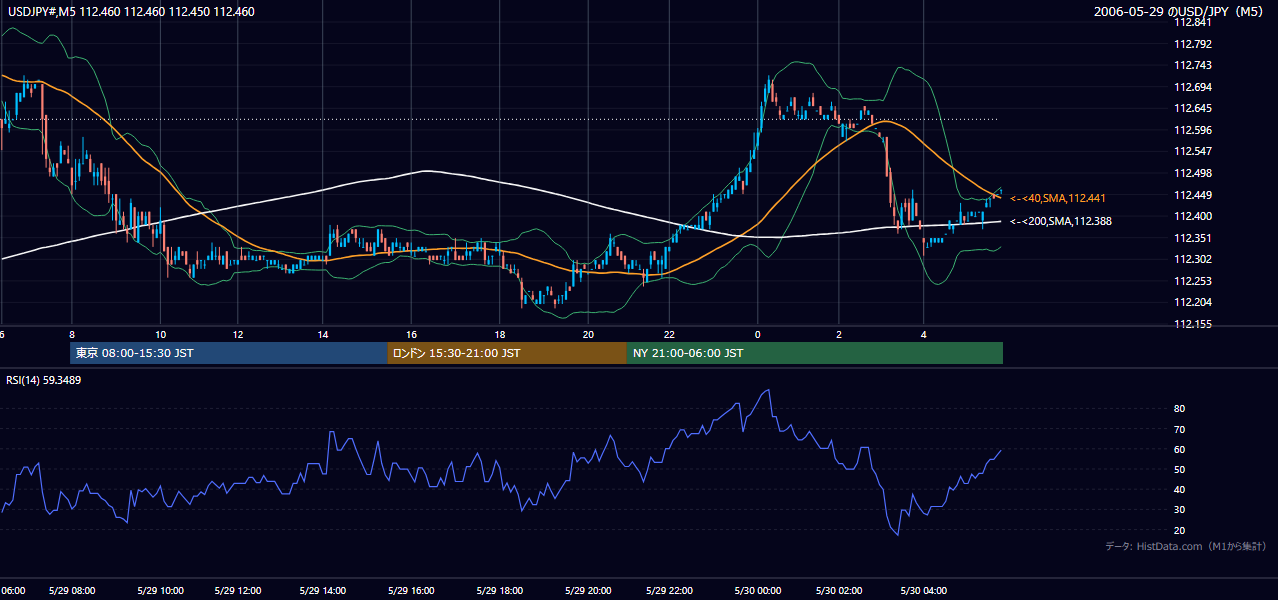Select the NY 21:00-06:00 JST session bar
The image size is (1278, 600).
pyautogui.click(x=815, y=353)
